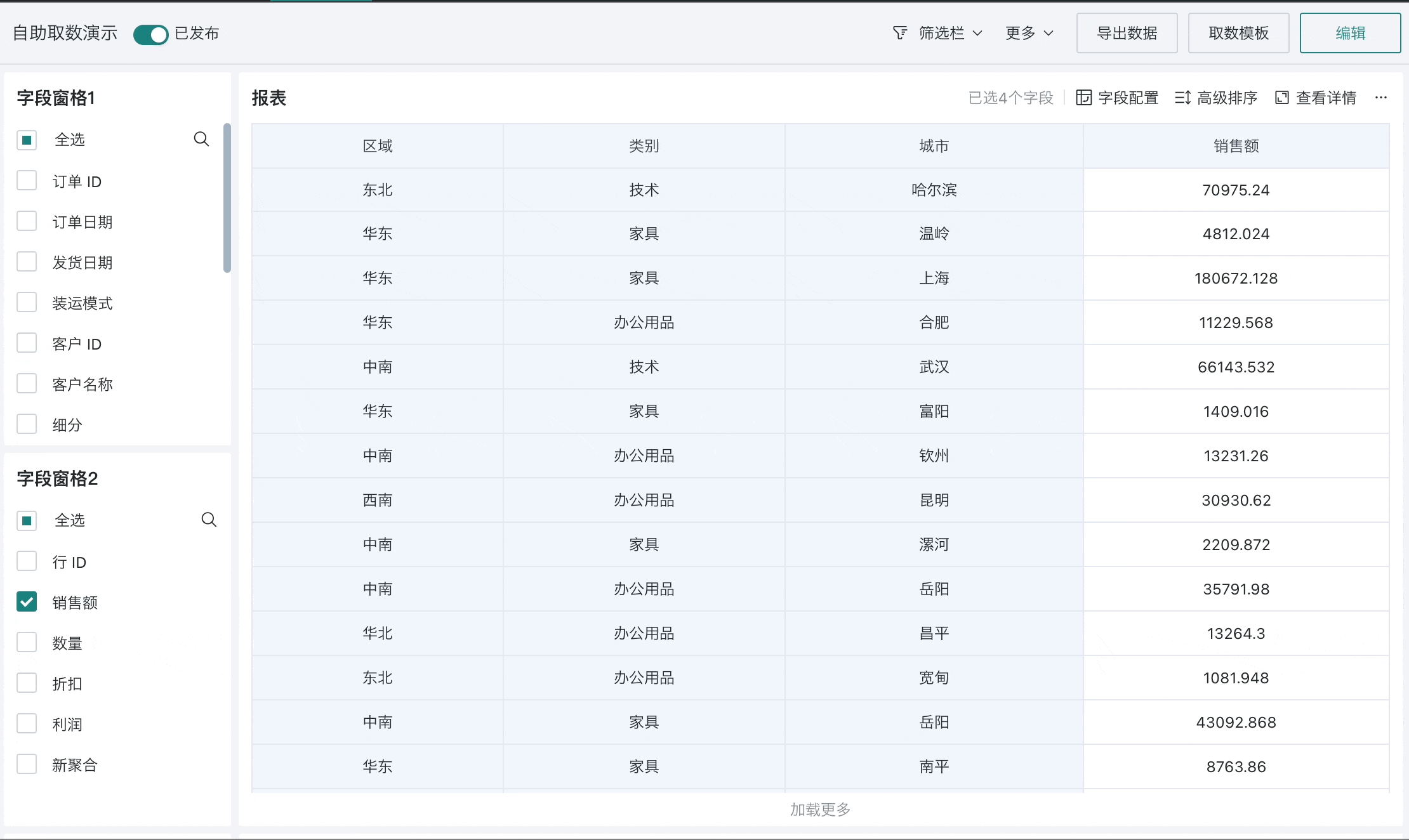Image resolution: width=1409 pixels, height=840 pixels.
Task: Click the 自助取数演示 page title
Action: pyautogui.click(x=65, y=33)
